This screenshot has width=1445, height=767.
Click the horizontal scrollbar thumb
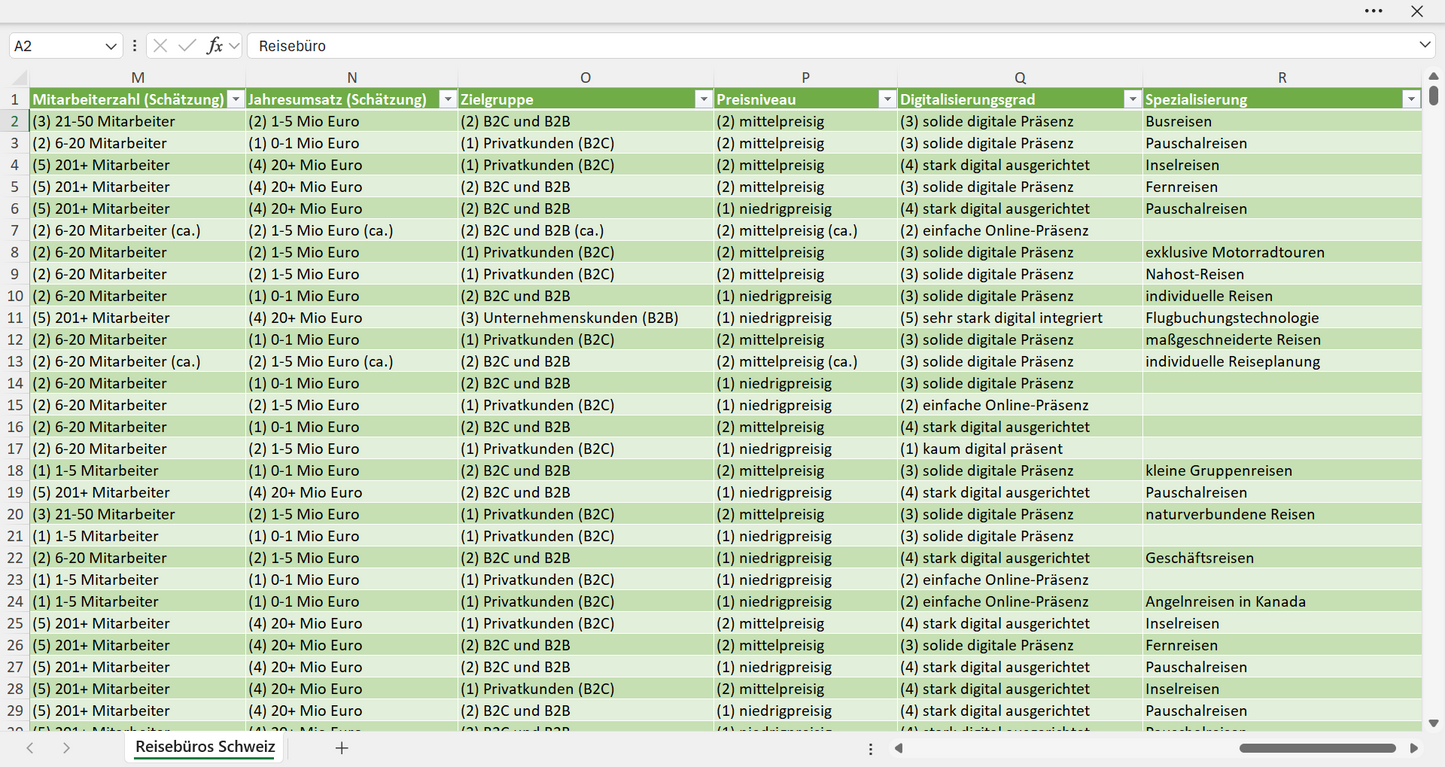point(1318,748)
